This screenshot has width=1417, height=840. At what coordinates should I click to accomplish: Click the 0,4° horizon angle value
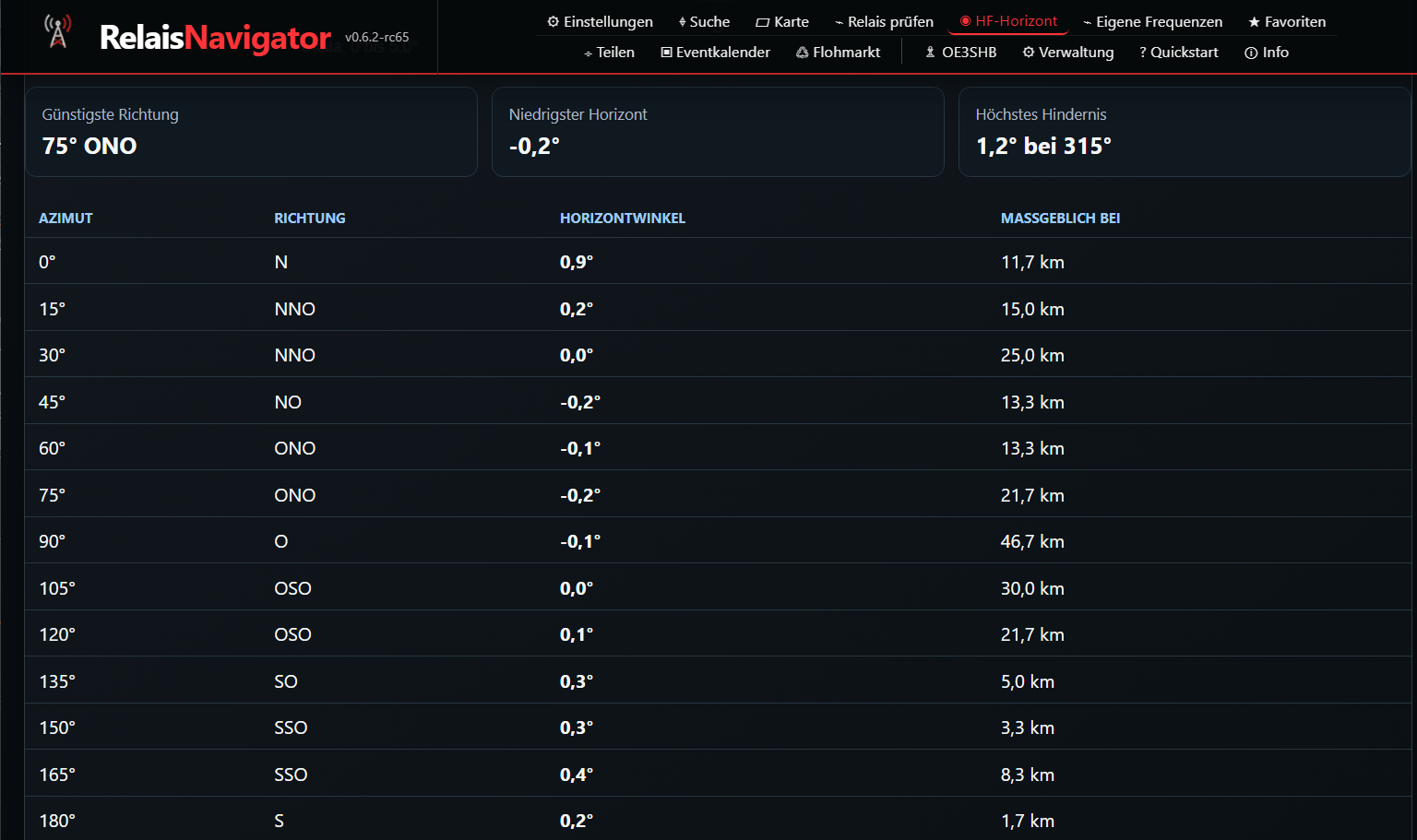577,775
